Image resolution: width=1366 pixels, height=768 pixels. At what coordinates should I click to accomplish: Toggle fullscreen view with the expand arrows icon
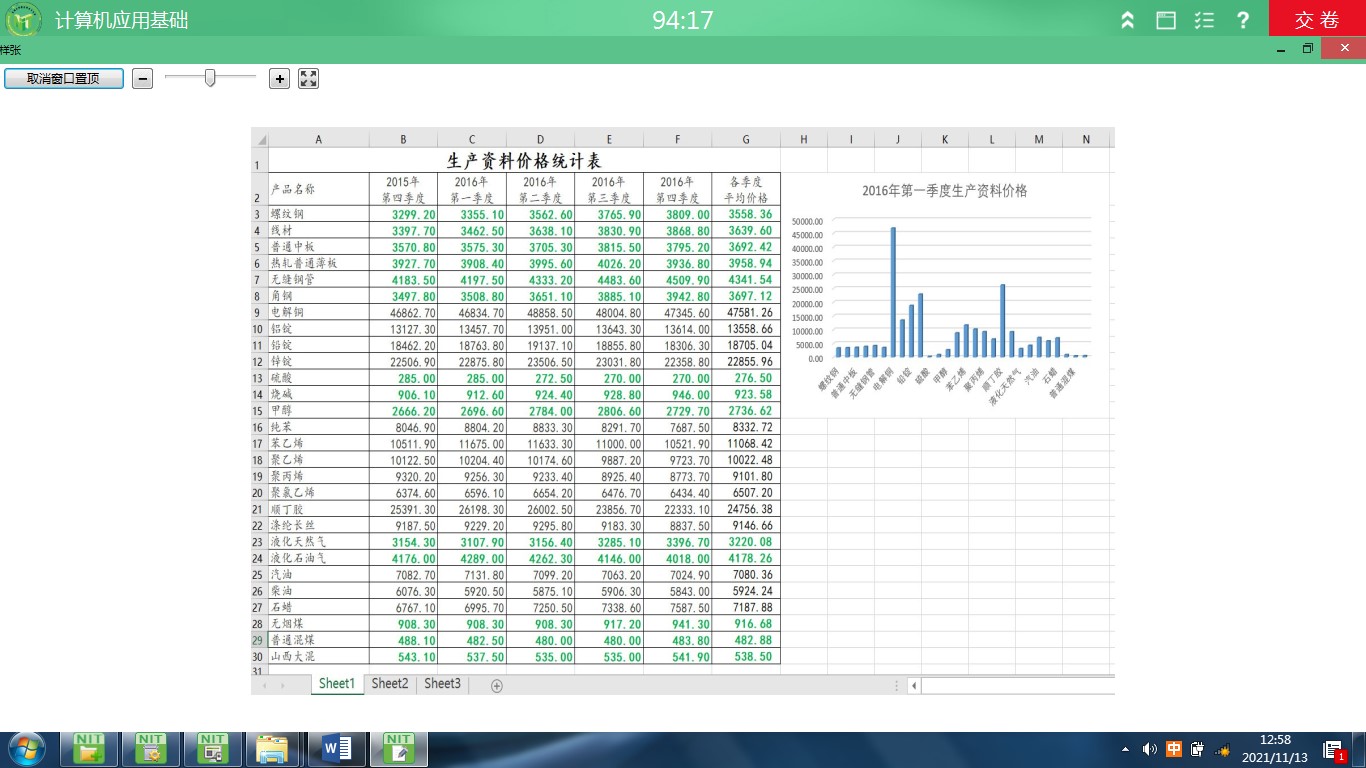[x=308, y=79]
